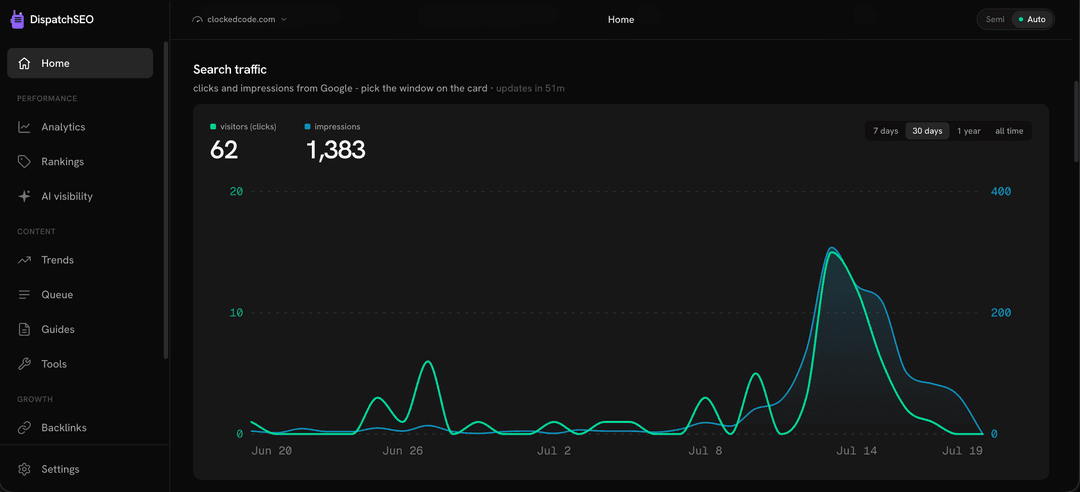Open the Settings gear icon
The width and height of the screenshot is (1080, 492).
coord(24,469)
